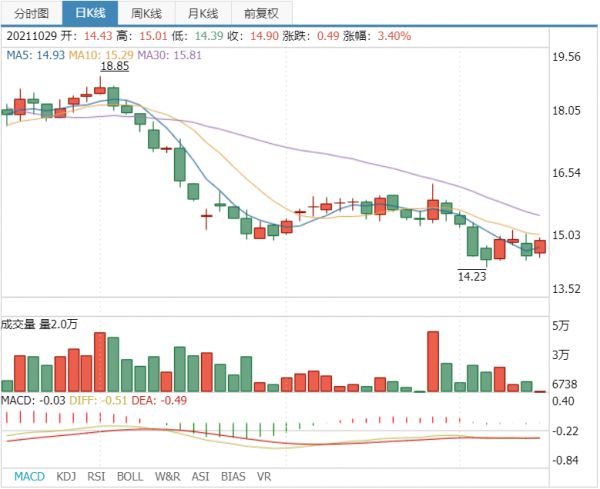Switch indicator to KDJ
This screenshot has height=489, width=600.
66,477
